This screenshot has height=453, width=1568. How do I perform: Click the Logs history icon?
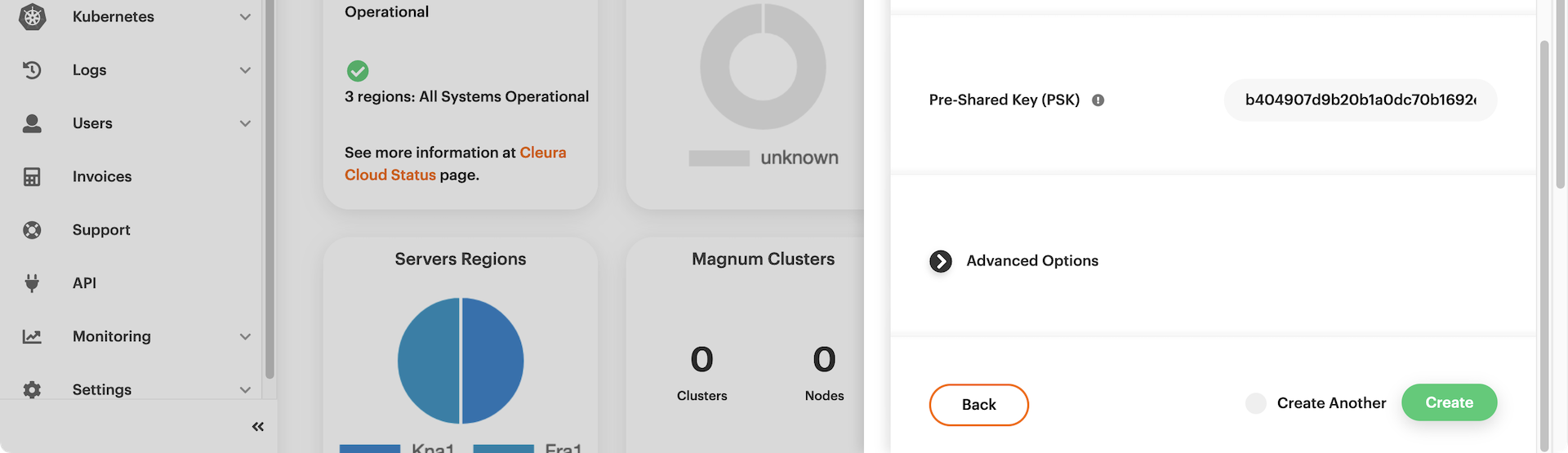[32, 70]
